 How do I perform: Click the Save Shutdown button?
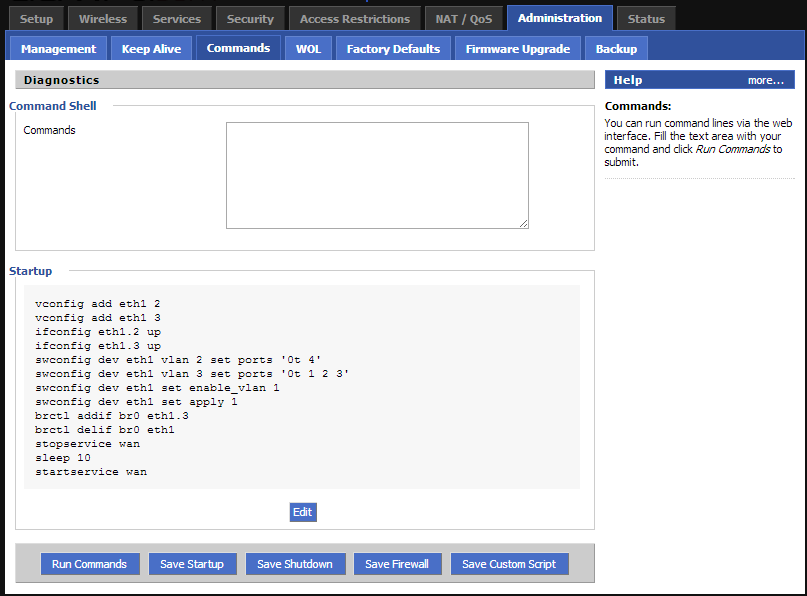(295, 564)
